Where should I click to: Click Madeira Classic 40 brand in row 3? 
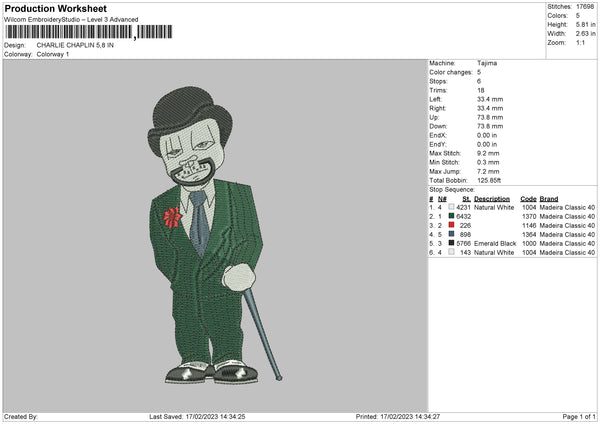[567, 225]
